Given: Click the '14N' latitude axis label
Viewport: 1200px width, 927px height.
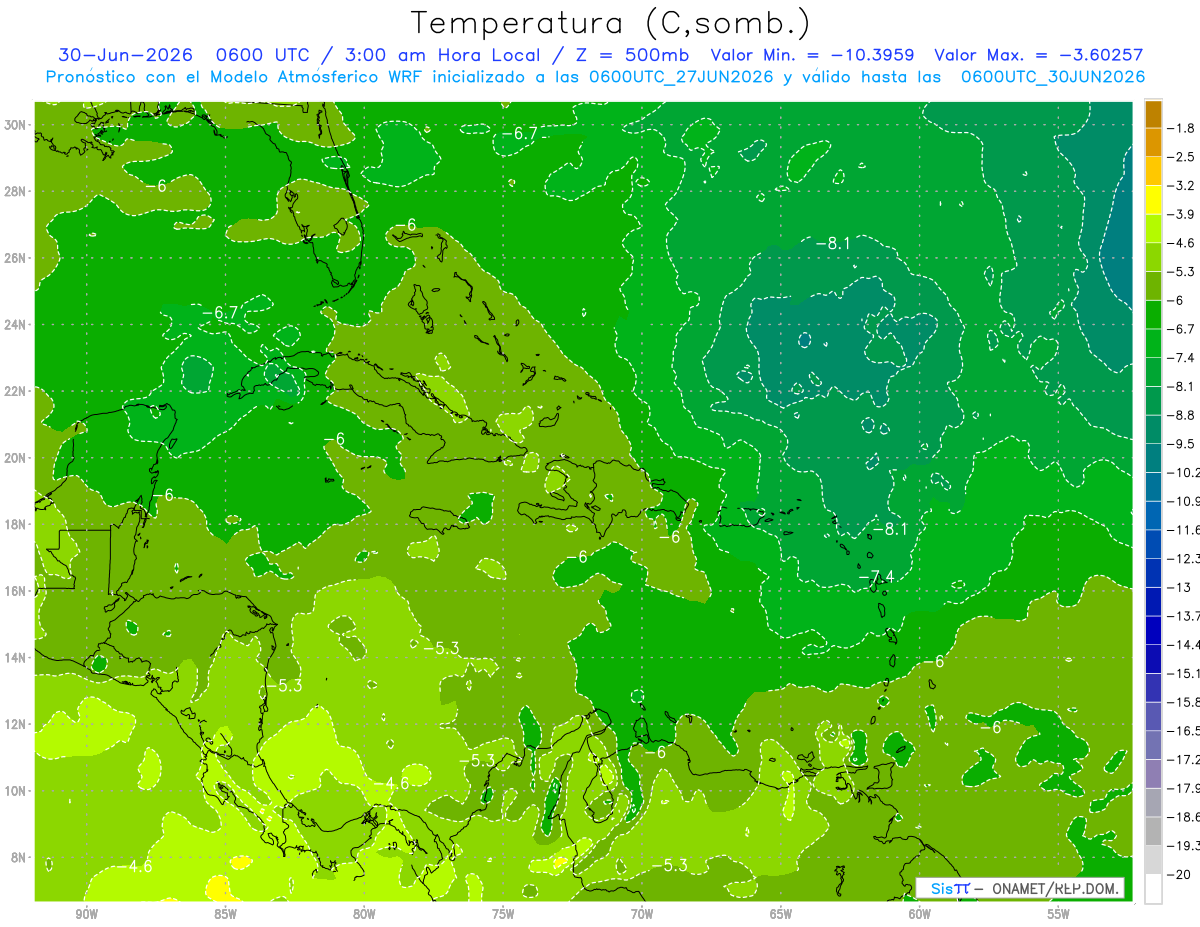Looking at the screenshot, I should [x=17, y=657].
